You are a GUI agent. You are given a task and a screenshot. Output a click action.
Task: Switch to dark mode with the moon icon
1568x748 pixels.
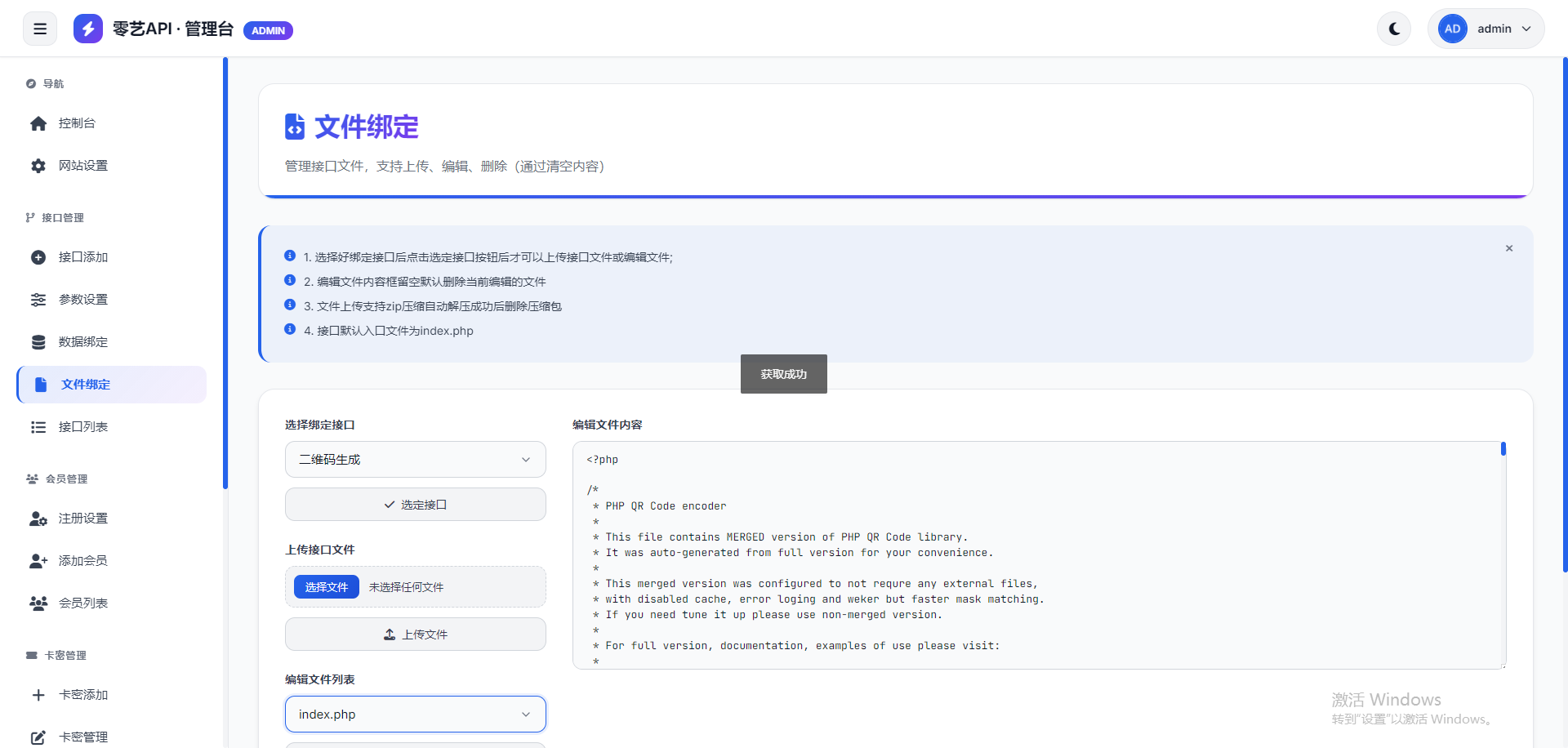(1394, 29)
